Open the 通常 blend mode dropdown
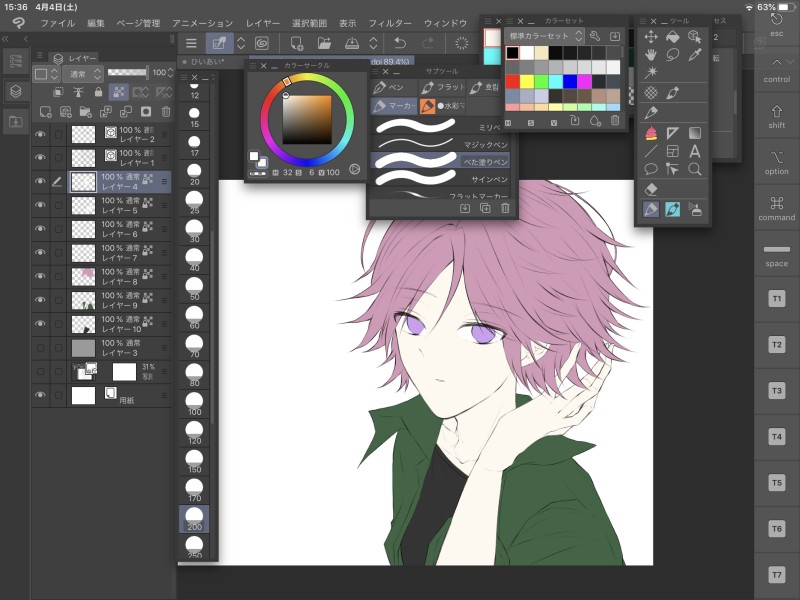800x600 pixels. pos(82,74)
